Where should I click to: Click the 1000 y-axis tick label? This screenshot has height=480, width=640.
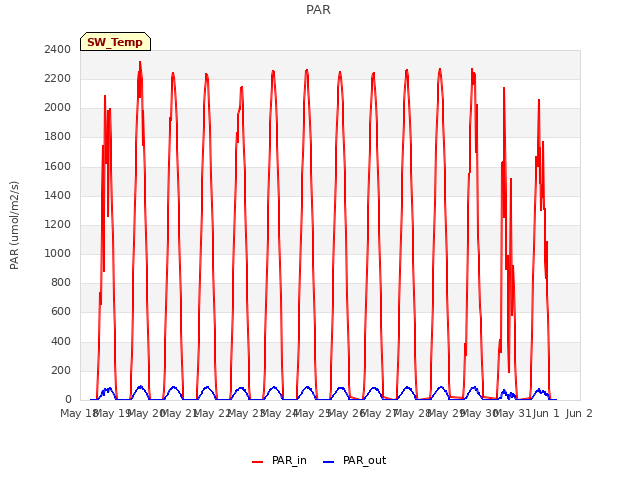58,254
